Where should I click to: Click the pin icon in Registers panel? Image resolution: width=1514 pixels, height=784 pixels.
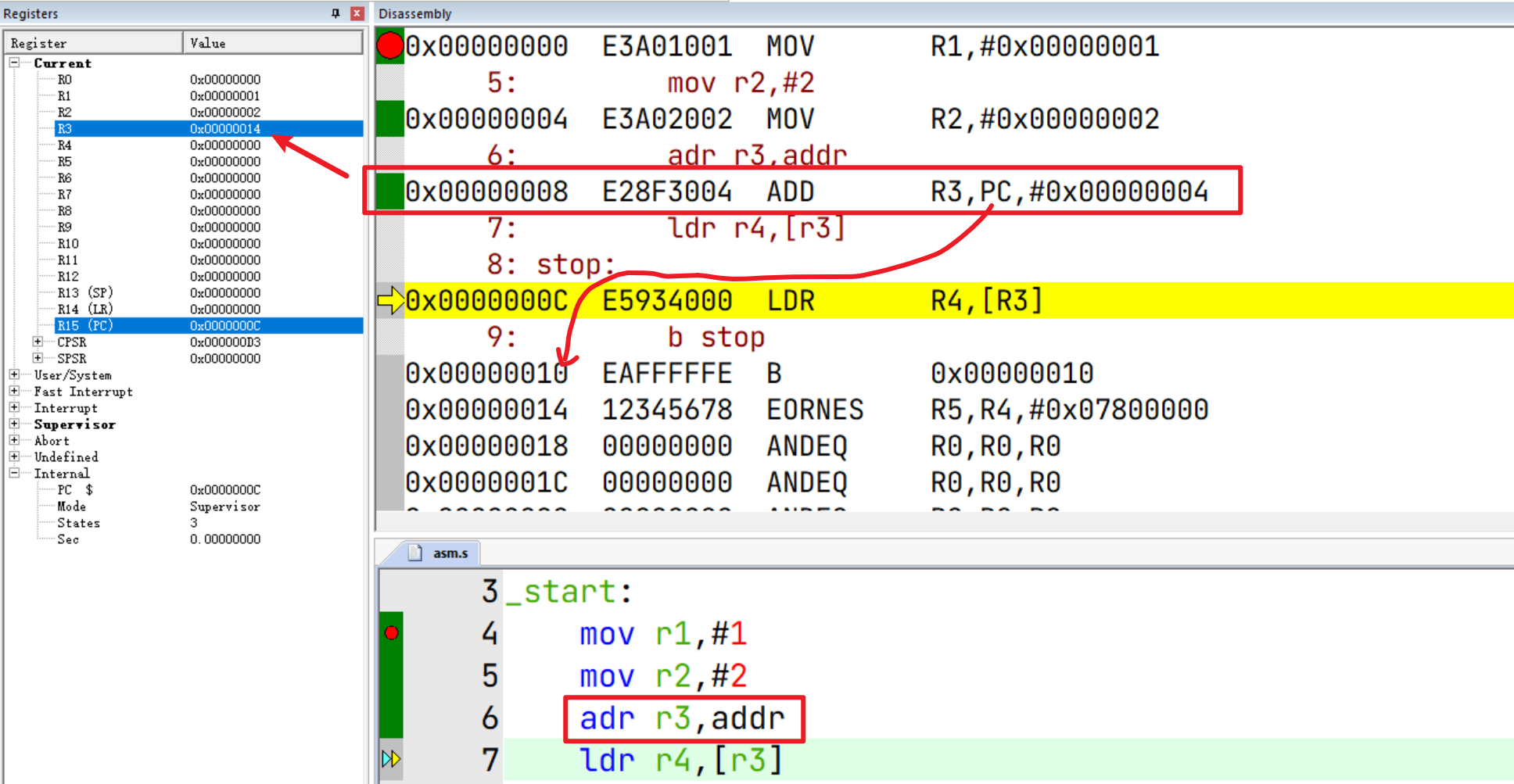335,13
